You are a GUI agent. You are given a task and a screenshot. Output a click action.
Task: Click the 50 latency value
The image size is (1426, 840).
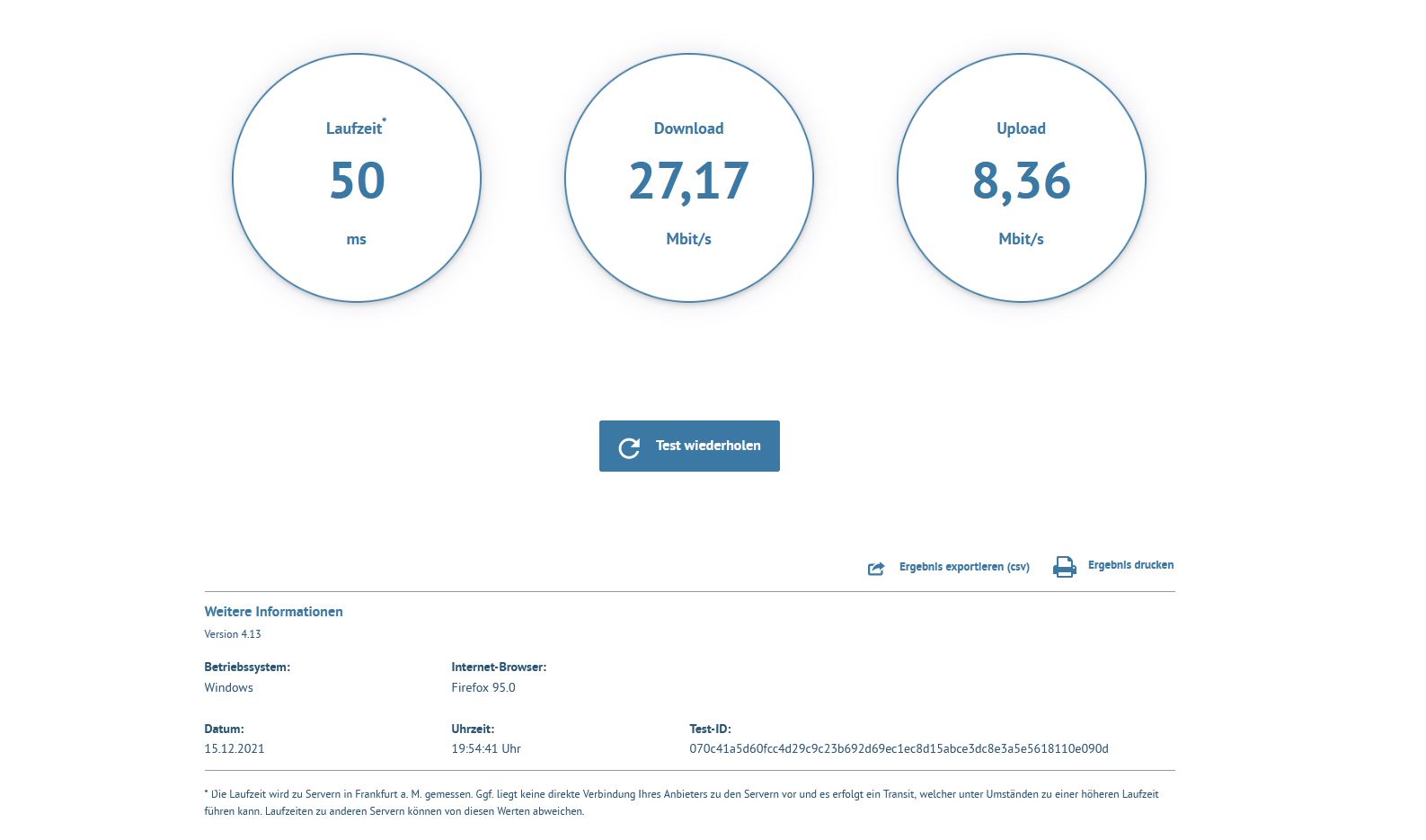click(x=357, y=181)
